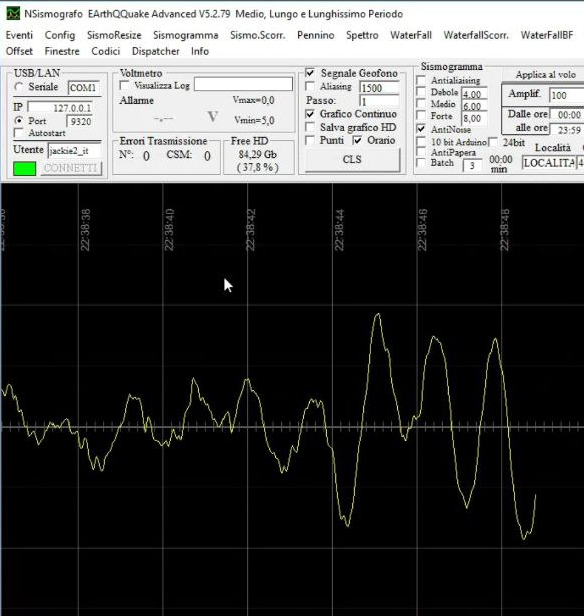Click the Free HD value 84,29 Gb
Viewport: 584px width, 616px height.
click(x=258, y=155)
